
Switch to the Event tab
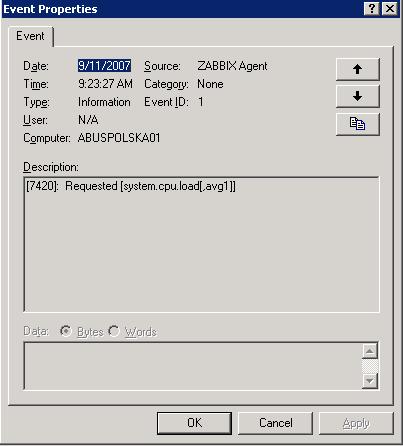coord(30,36)
